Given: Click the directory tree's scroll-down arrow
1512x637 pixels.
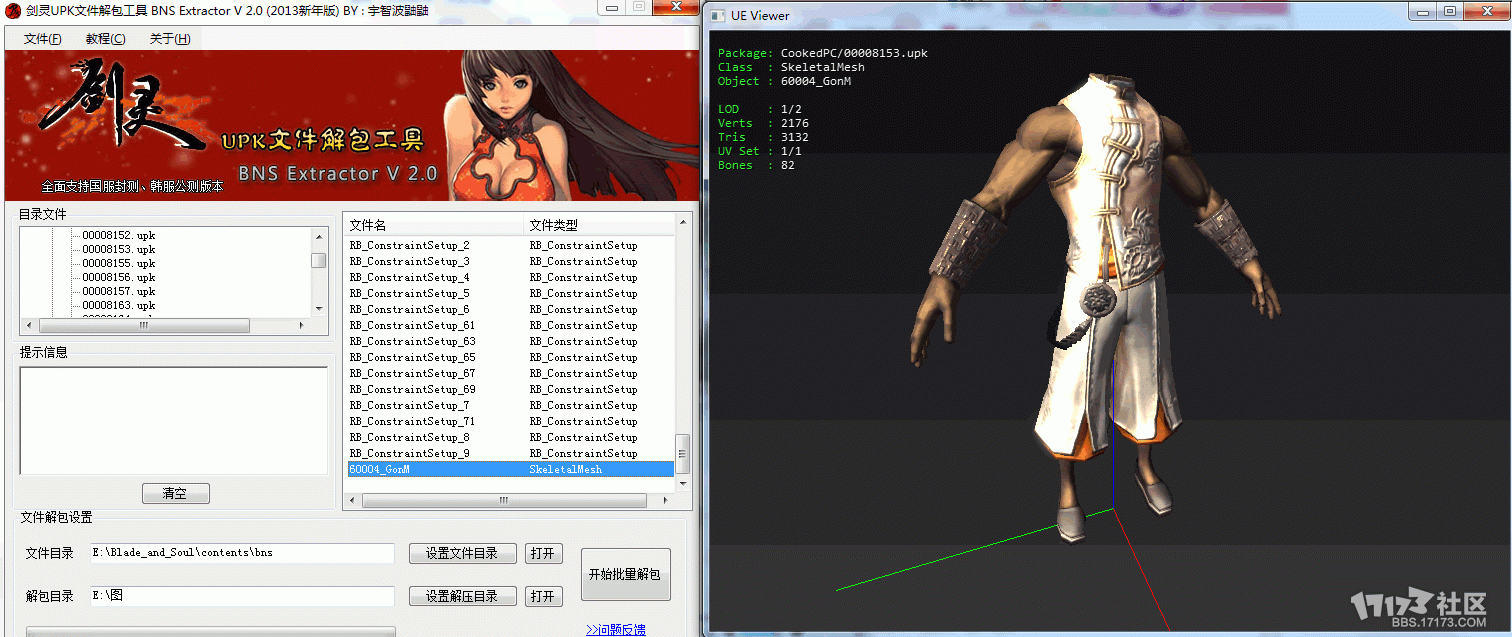Looking at the screenshot, I should (319, 309).
